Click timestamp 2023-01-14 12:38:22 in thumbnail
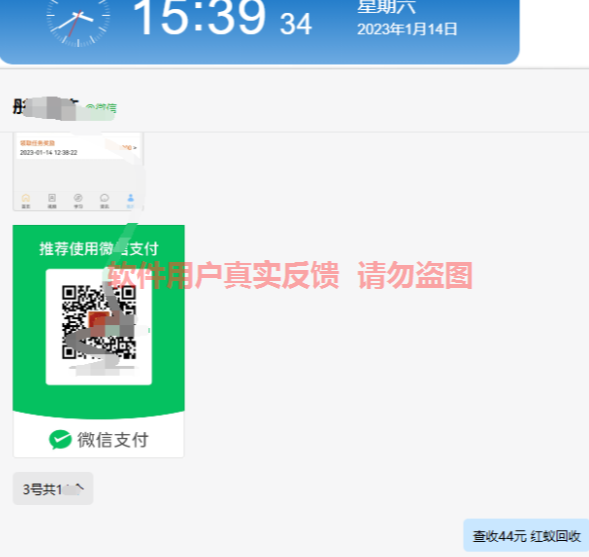The height and width of the screenshot is (557, 589). tap(48, 152)
